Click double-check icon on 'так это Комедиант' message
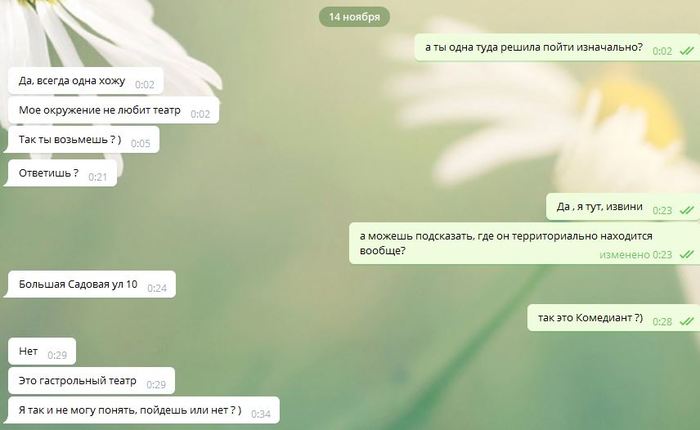 [687, 321]
